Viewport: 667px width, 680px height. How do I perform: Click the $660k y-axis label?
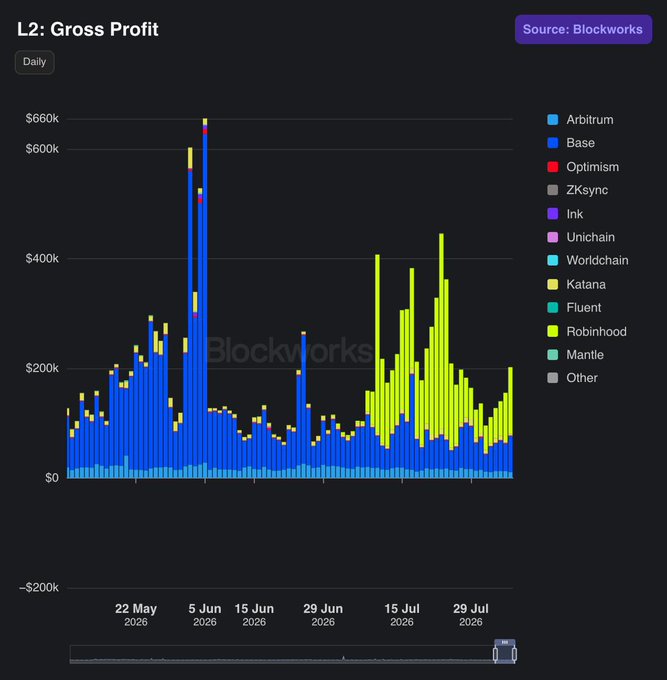coord(42,119)
